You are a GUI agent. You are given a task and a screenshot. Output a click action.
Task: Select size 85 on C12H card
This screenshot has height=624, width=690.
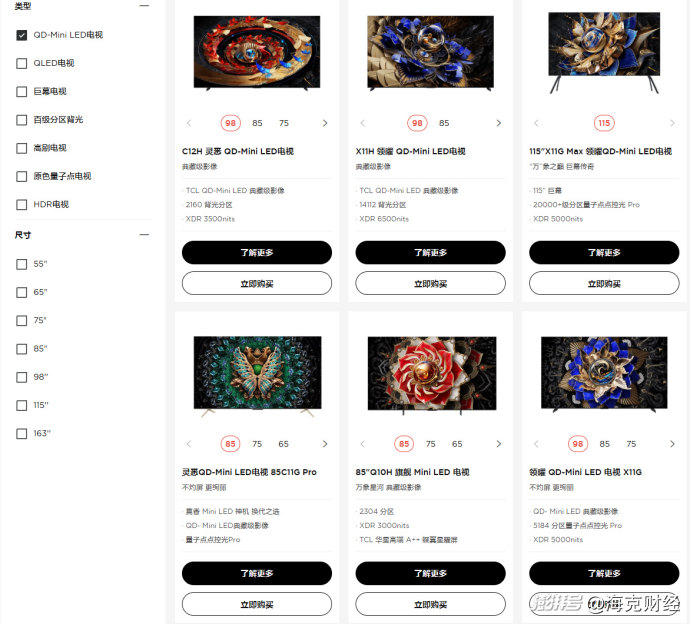pos(257,123)
